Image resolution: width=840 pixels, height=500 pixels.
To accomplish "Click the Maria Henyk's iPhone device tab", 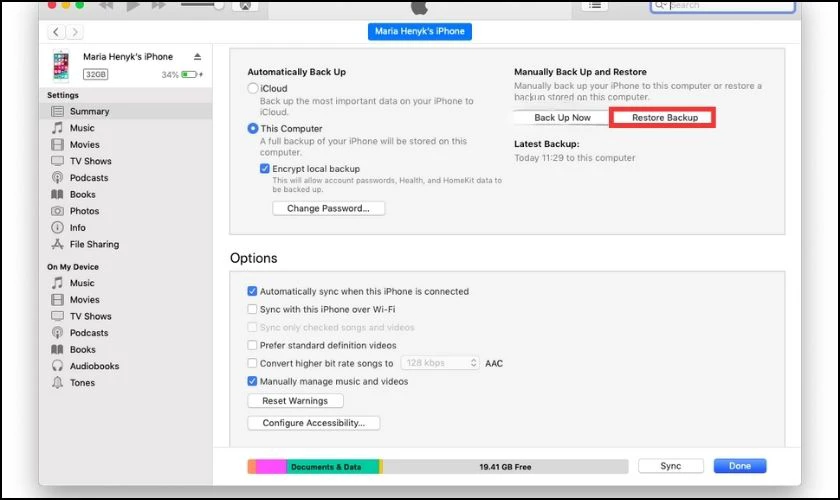I will 420,32.
